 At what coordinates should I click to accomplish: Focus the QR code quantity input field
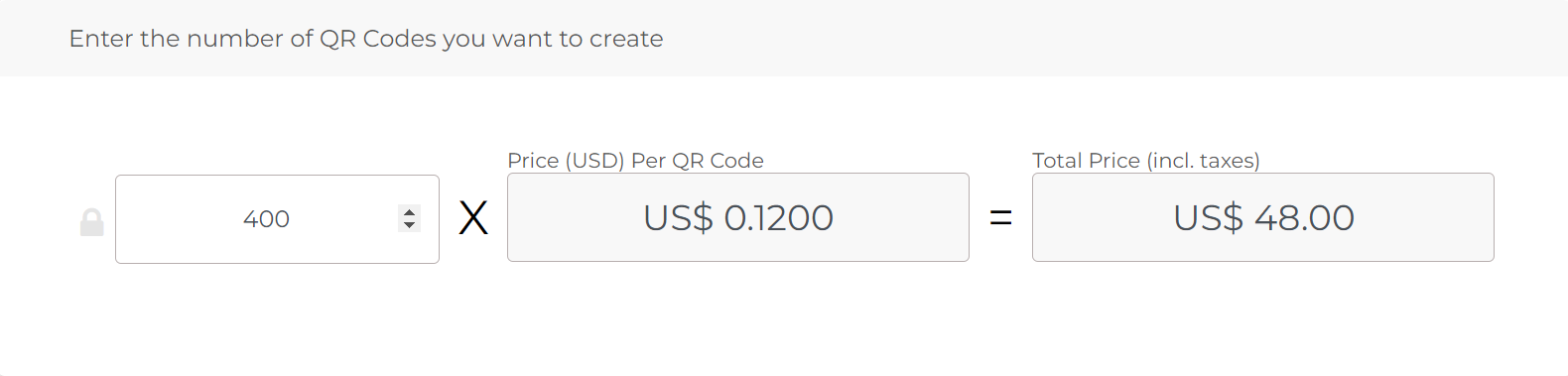[x=277, y=219]
